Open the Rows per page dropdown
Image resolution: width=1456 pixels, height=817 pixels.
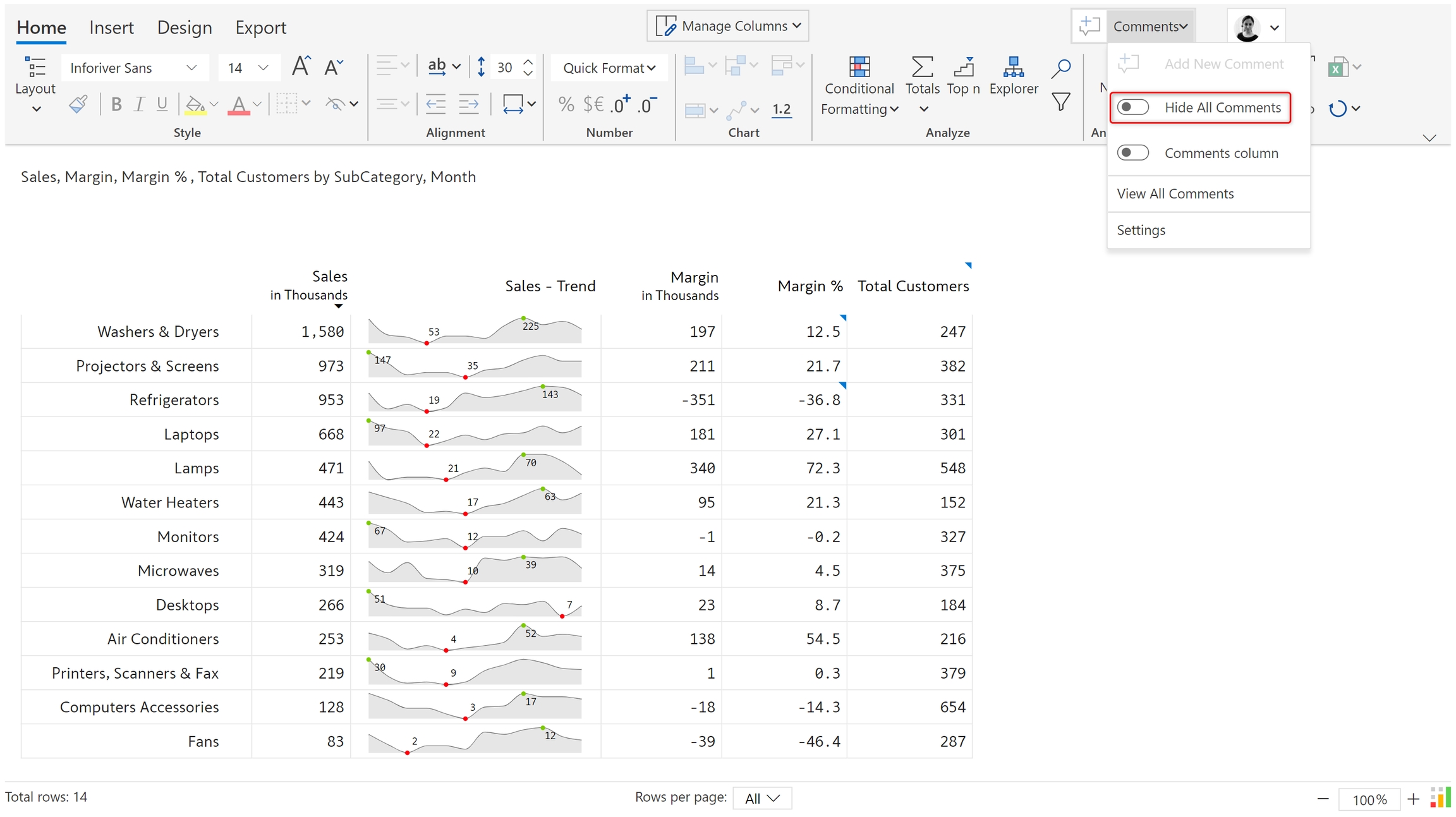click(762, 798)
